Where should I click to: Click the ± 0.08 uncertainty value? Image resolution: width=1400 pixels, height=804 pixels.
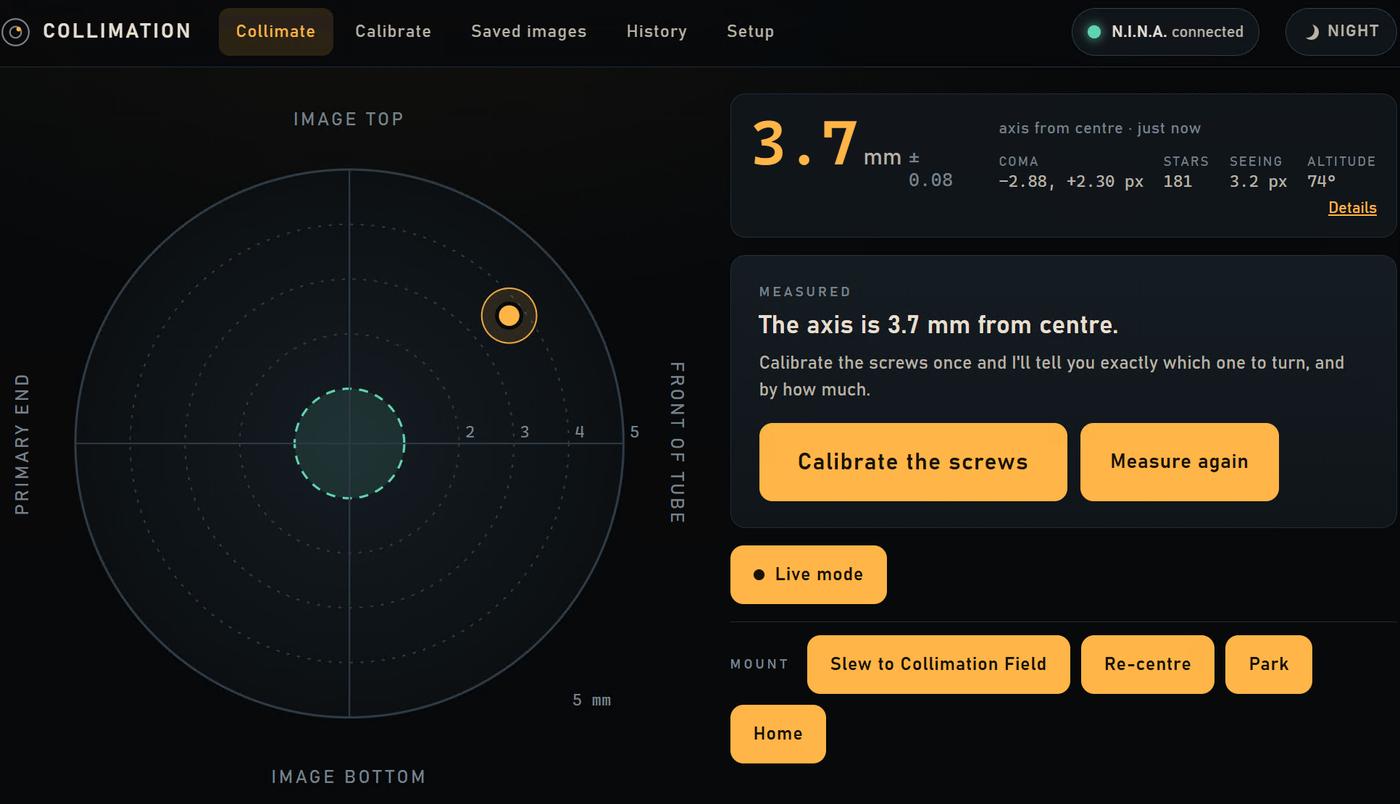click(930, 169)
